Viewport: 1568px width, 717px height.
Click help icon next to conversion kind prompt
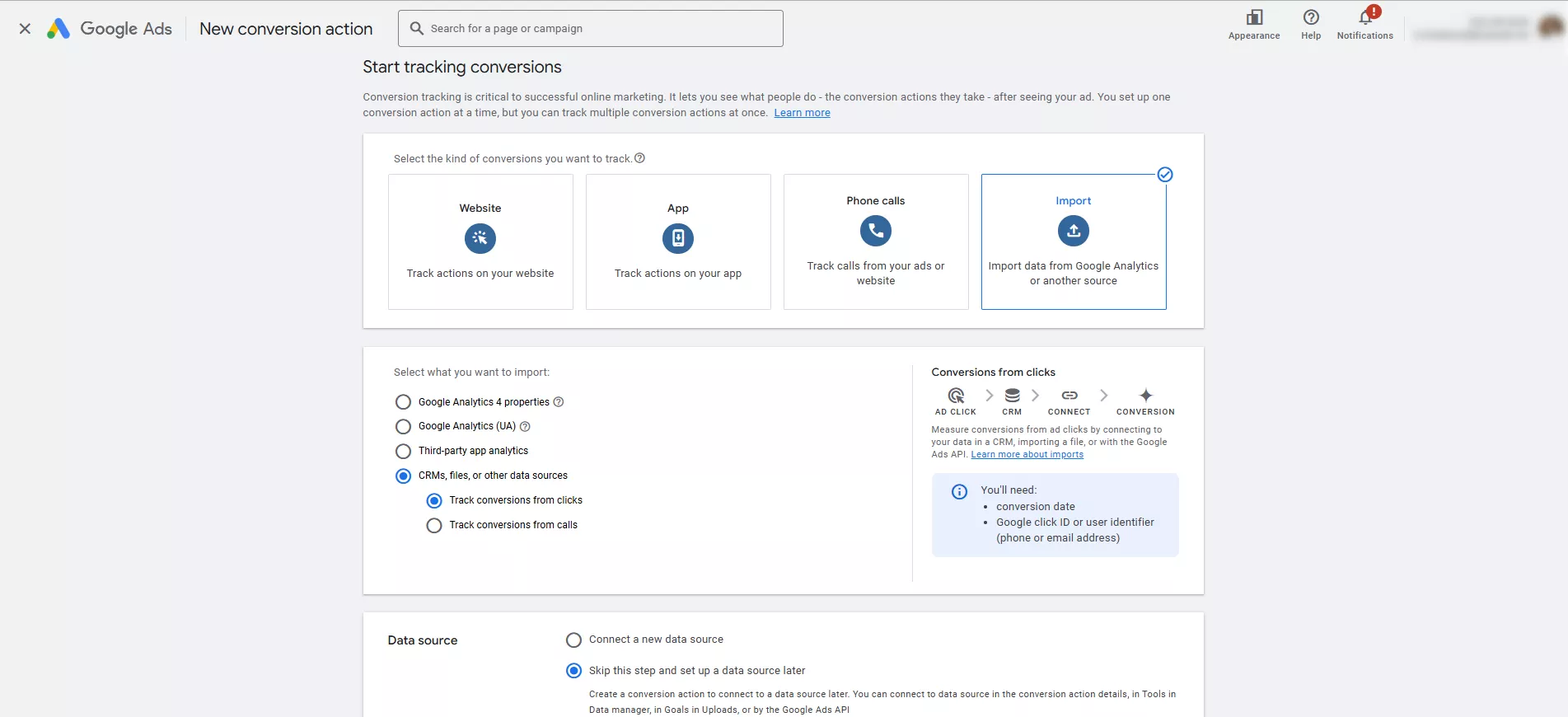point(639,158)
